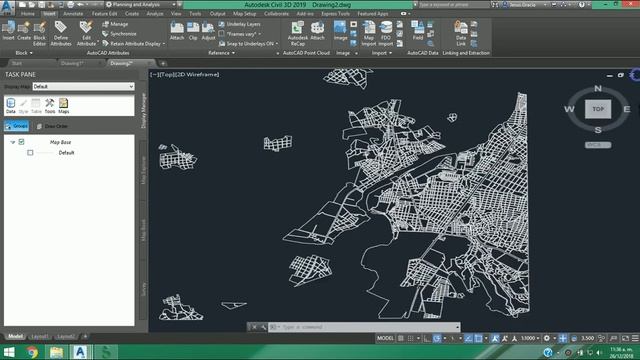Click the MODEL button in status bar
The image size is (640, 360).
coord(385,338)
